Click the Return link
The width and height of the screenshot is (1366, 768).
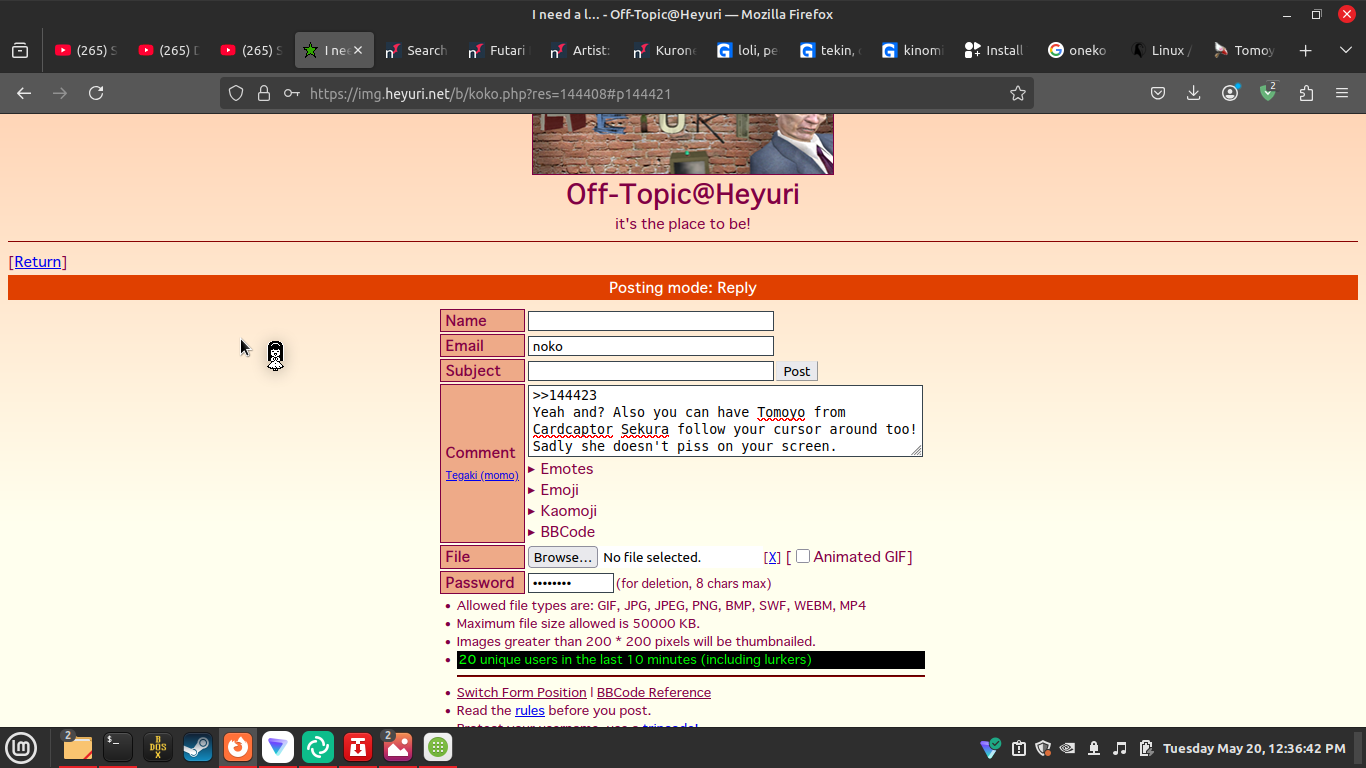click(x=38, y=262)
